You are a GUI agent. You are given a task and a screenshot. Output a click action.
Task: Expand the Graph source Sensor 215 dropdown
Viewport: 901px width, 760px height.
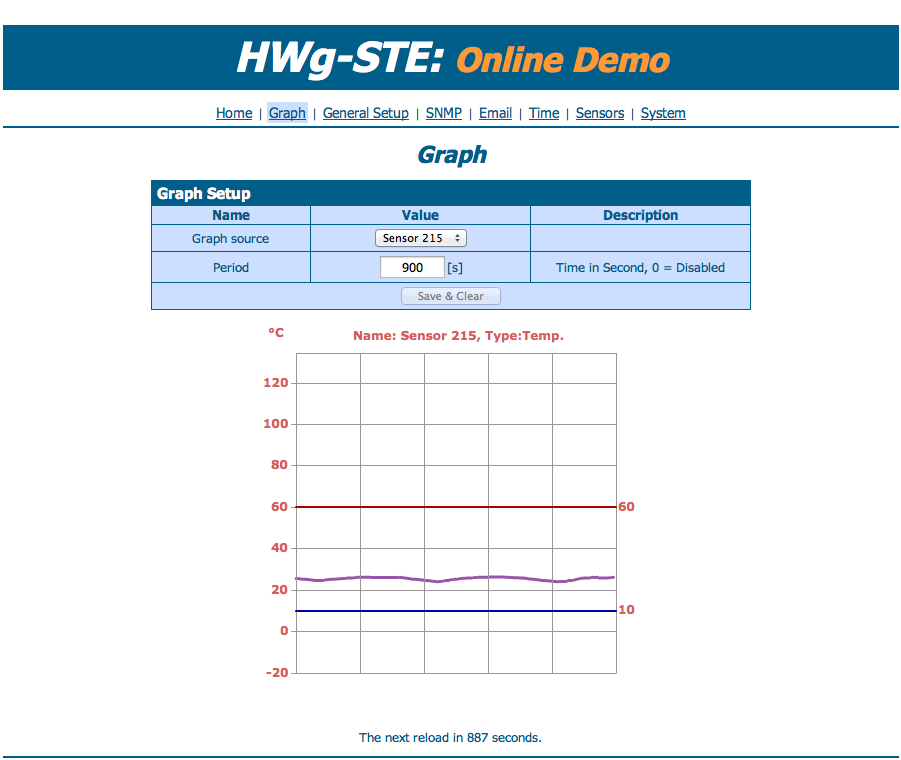point(421,238)
